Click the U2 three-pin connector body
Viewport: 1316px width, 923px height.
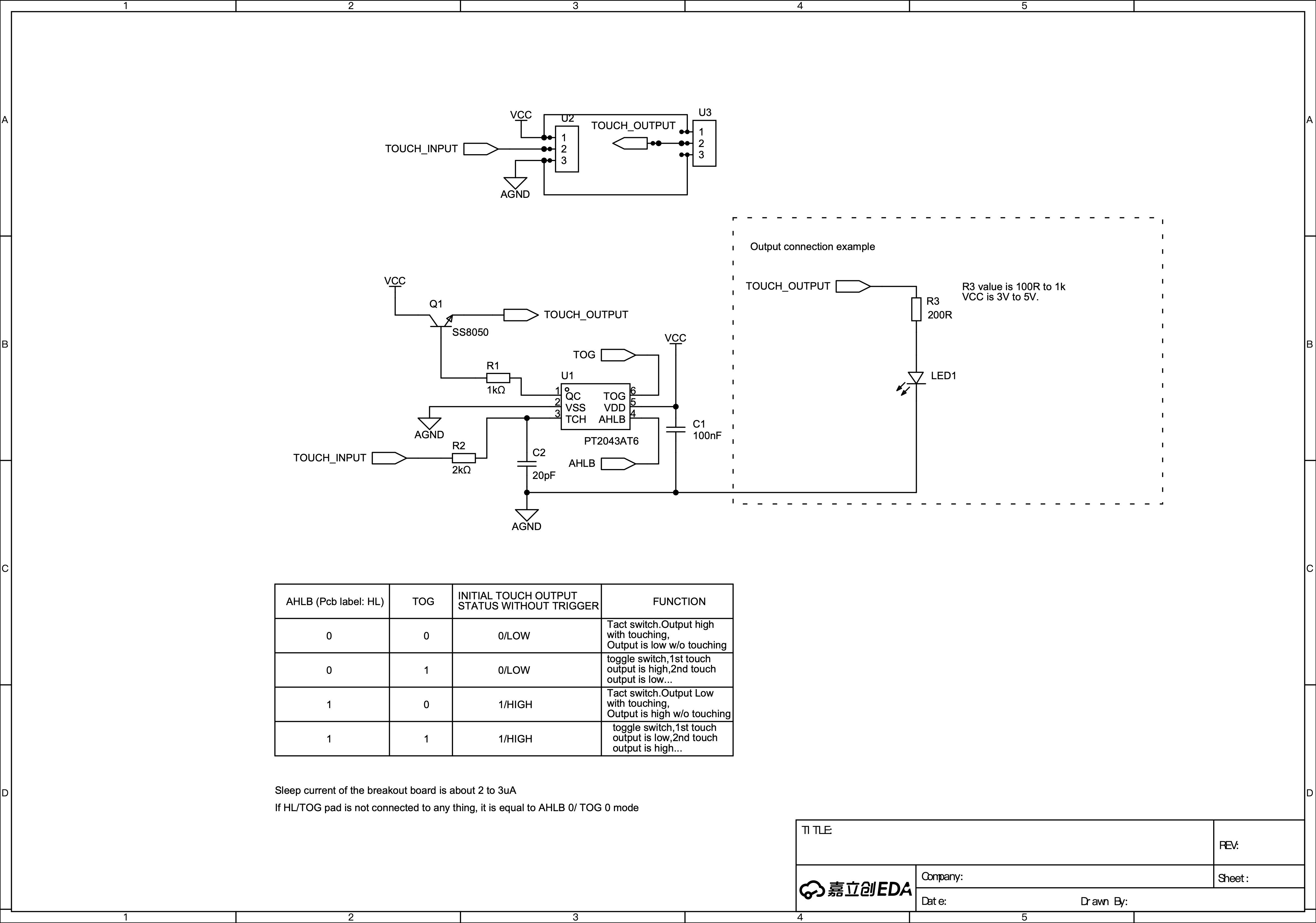(567, 149)
